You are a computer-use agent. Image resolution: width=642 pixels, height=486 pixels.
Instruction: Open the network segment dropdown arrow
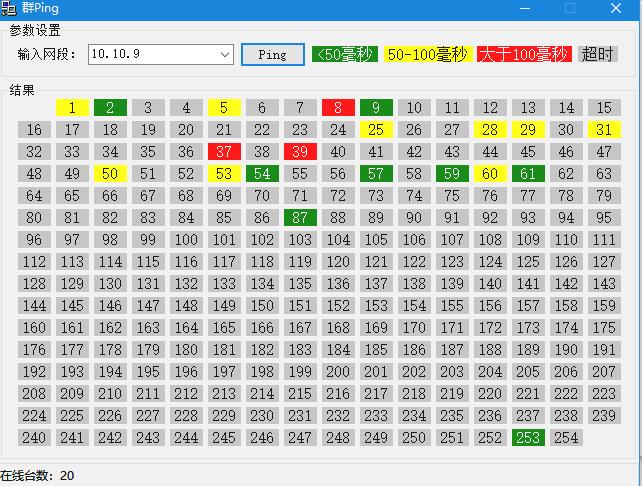(x=225, y=54)
